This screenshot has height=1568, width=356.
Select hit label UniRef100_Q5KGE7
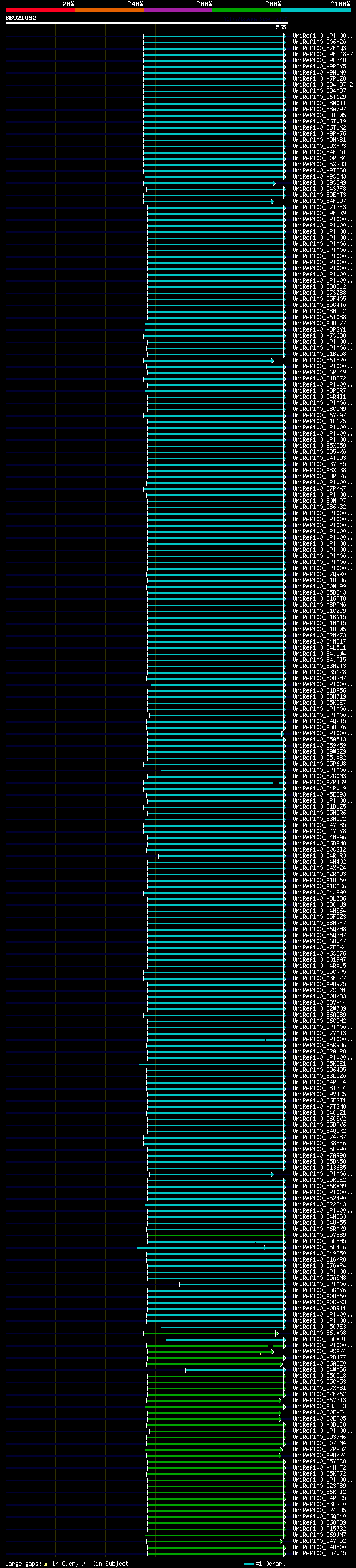pyautogui.click(x=319, y=703)
